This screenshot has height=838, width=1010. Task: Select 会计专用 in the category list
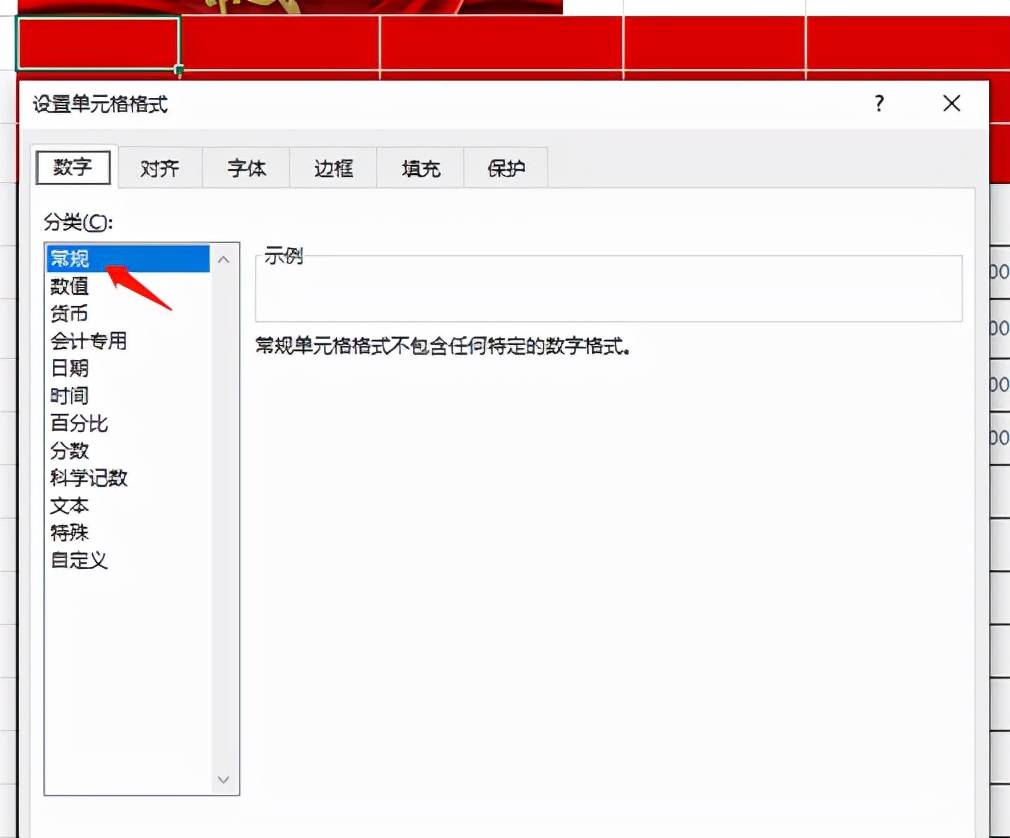(x=89, y=340)
